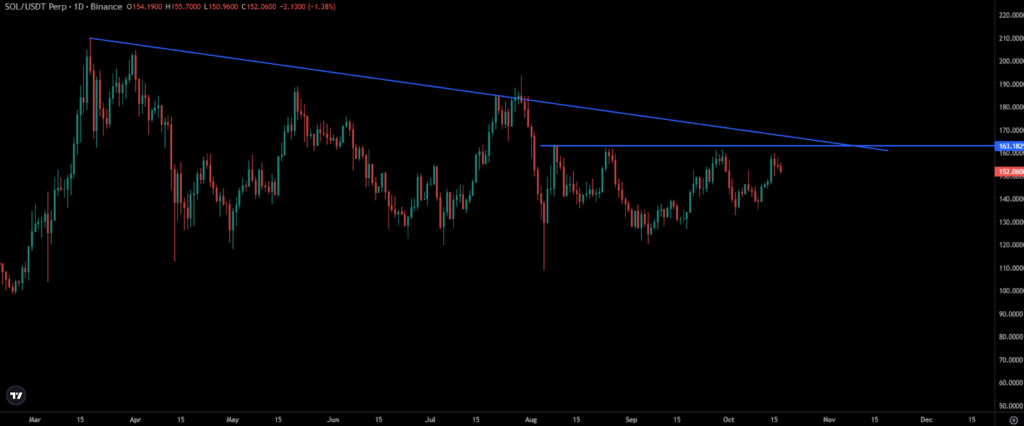Click the 120.000 price axis label
The width and height of the screenshot is (1024, 426).
tap(1010, 245)
